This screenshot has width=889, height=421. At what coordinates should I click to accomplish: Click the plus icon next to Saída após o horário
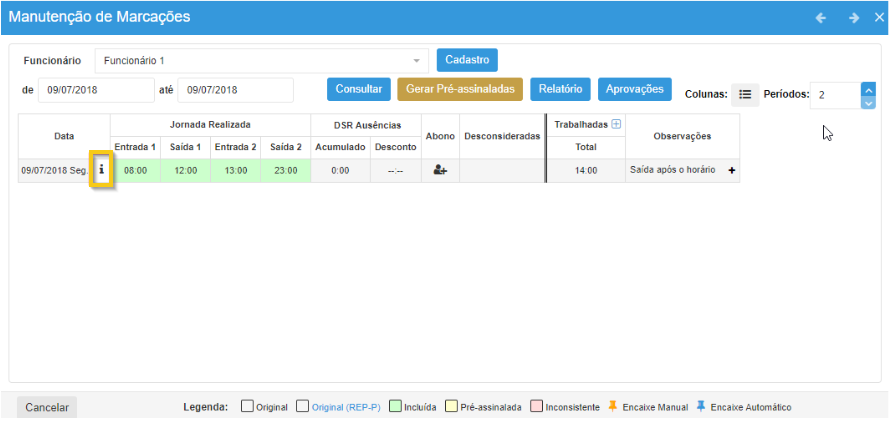pyautogui.click(x=731, y=171)
